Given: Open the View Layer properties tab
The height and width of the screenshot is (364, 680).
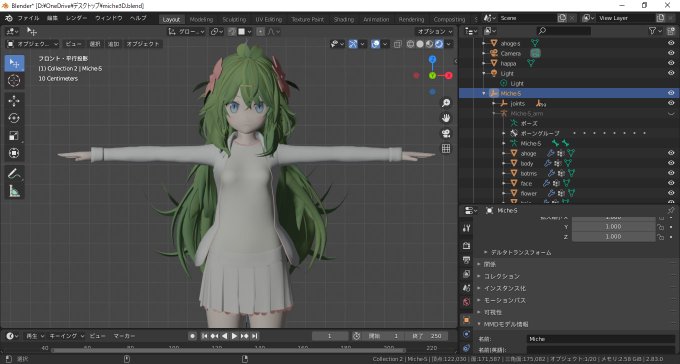Looking at the screenshot, I should click(x=467, y=274).
